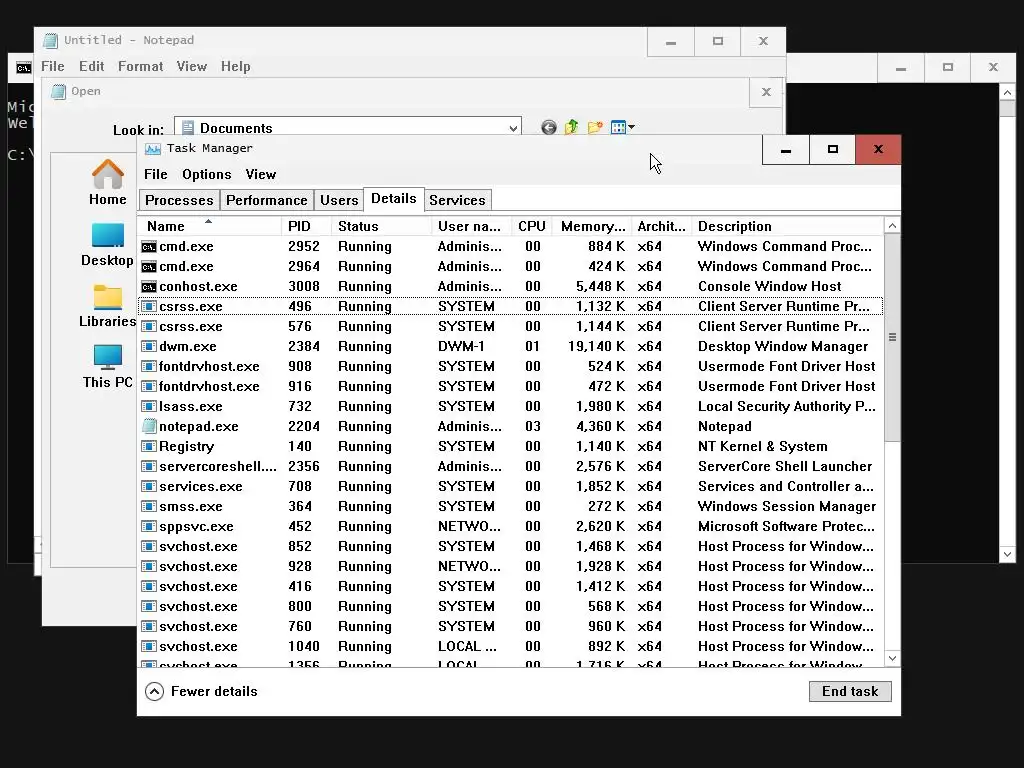
Task: Switch to the Performance tab
Action: (266, 200)
